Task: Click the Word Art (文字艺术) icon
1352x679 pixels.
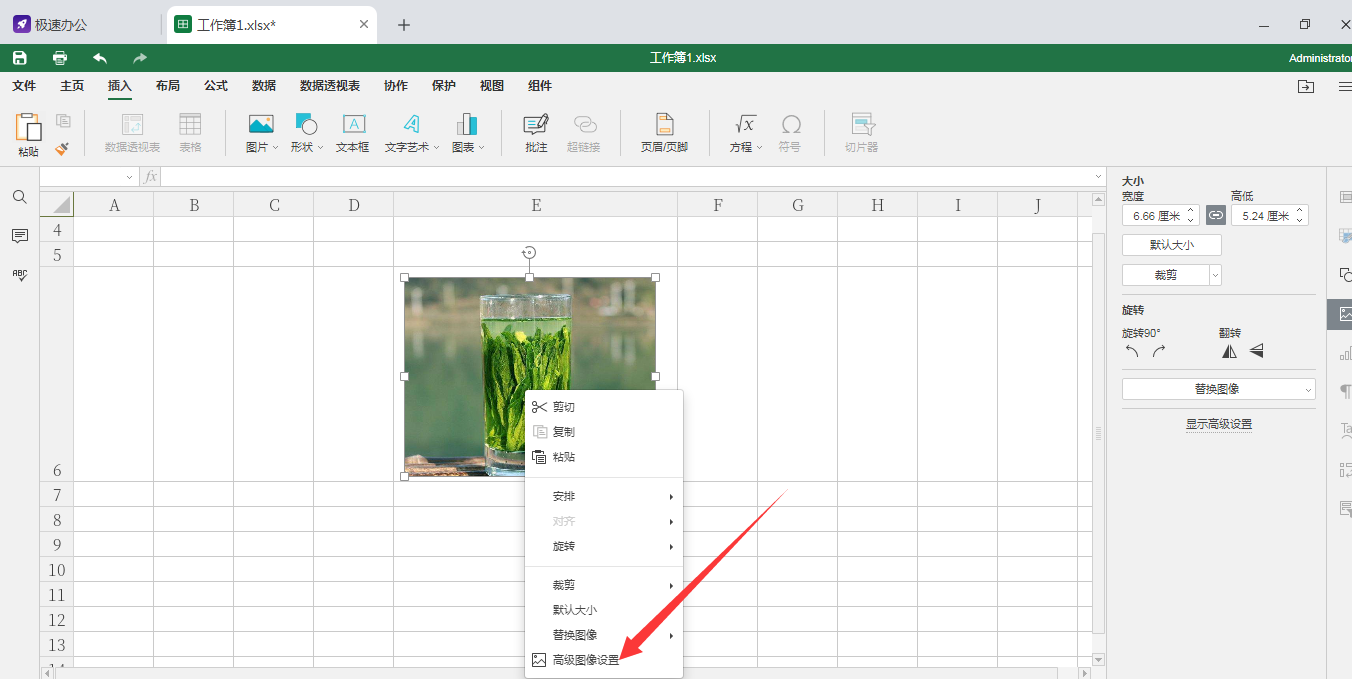Action: pyautogui.click(x=412, y=124)
